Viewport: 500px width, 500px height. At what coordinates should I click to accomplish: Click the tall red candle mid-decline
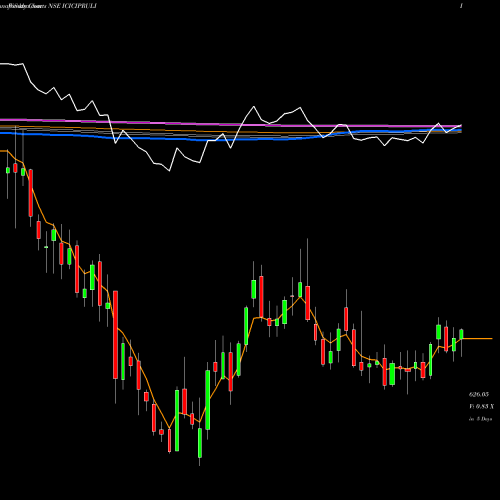(116, 335)
